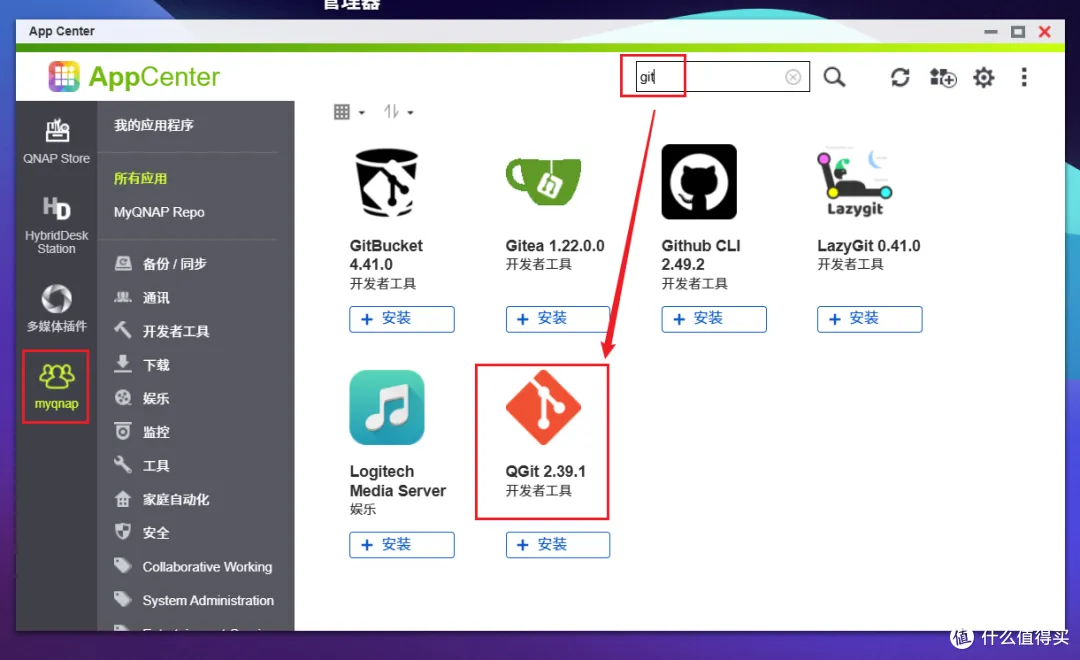
Task: Open GitBucket 4.41.0 title
Action: tap(386, 255)
